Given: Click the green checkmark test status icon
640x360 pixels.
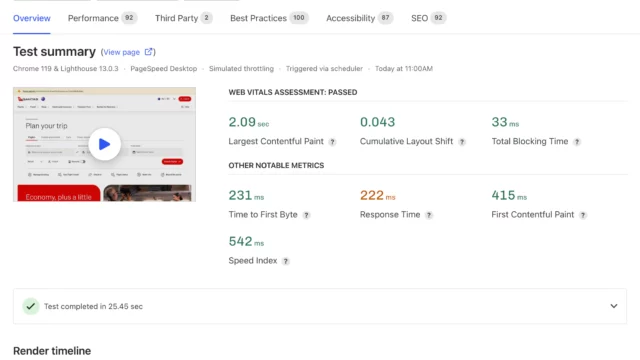Looking at the screenshot, I should (31, 306).
